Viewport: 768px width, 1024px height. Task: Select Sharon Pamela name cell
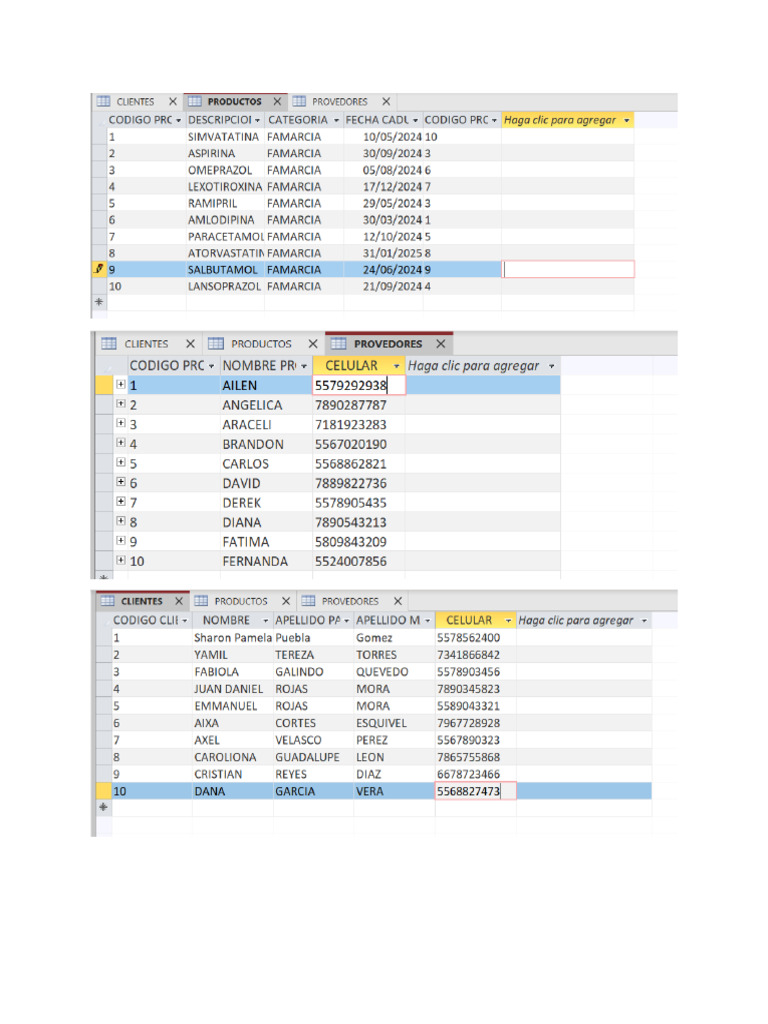tap(232, 638)
